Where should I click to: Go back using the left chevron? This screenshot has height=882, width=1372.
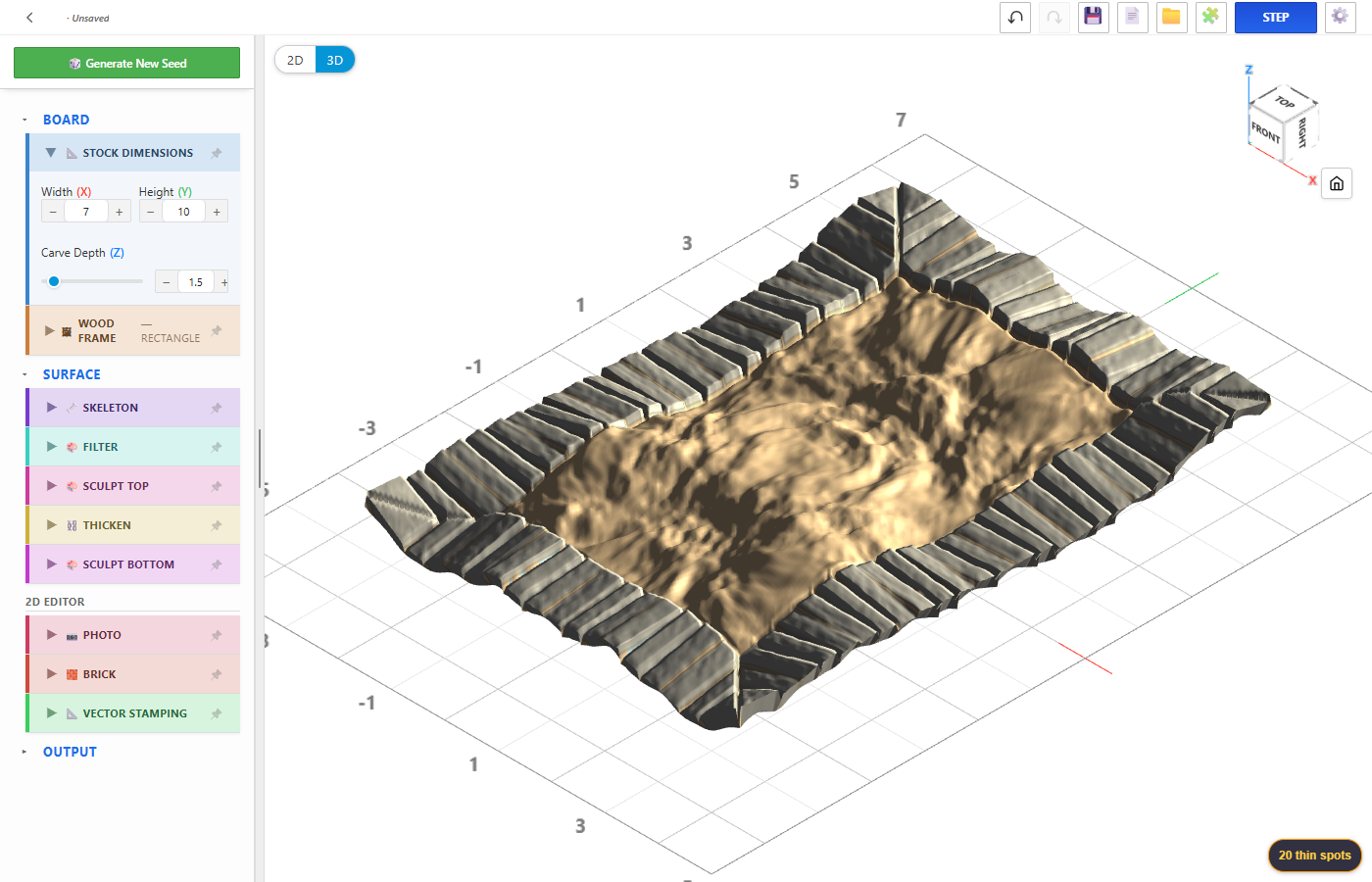pyautogui.click(x=29, y=18)
